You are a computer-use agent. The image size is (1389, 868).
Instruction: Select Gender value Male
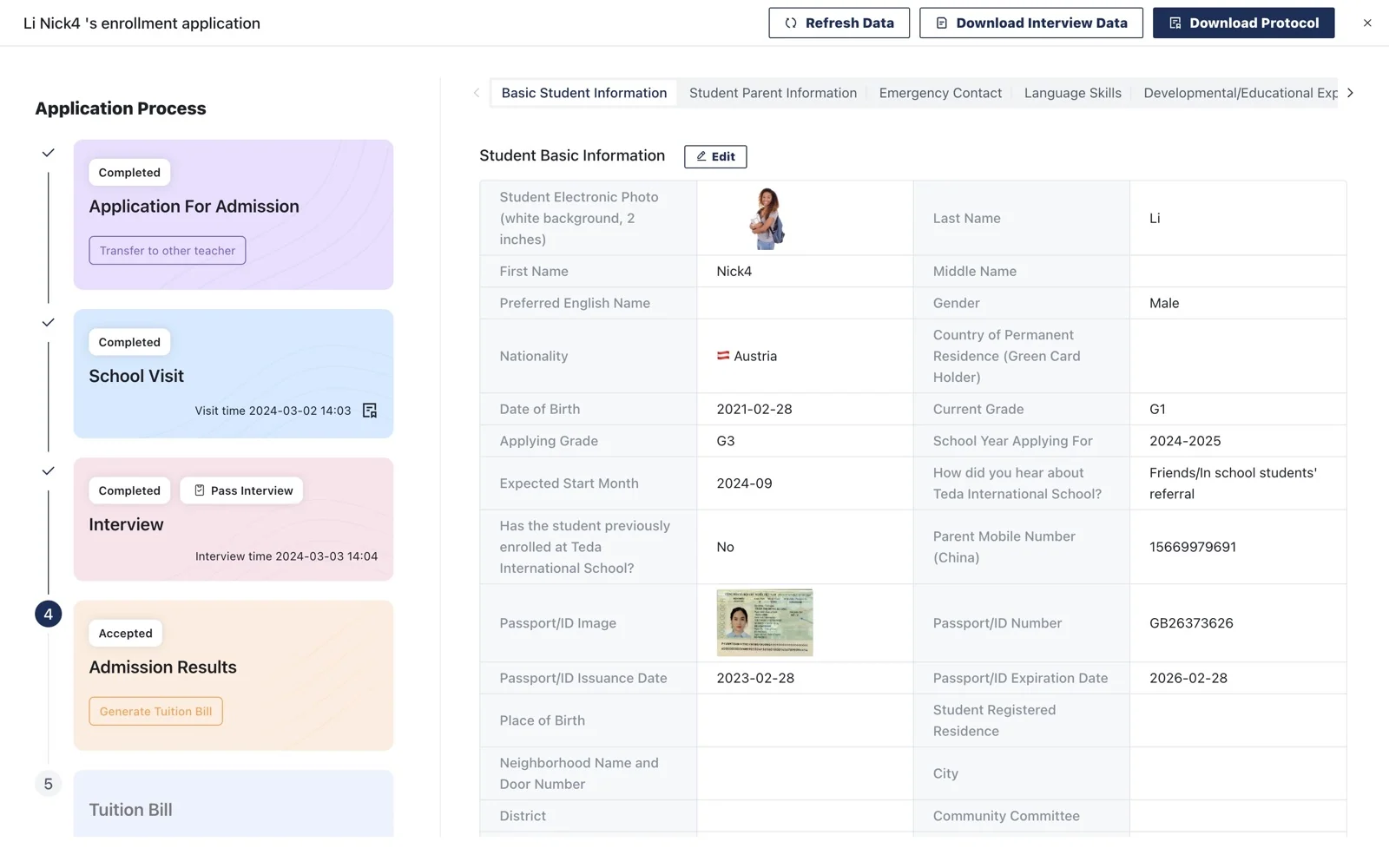[x=1164, y=304]
